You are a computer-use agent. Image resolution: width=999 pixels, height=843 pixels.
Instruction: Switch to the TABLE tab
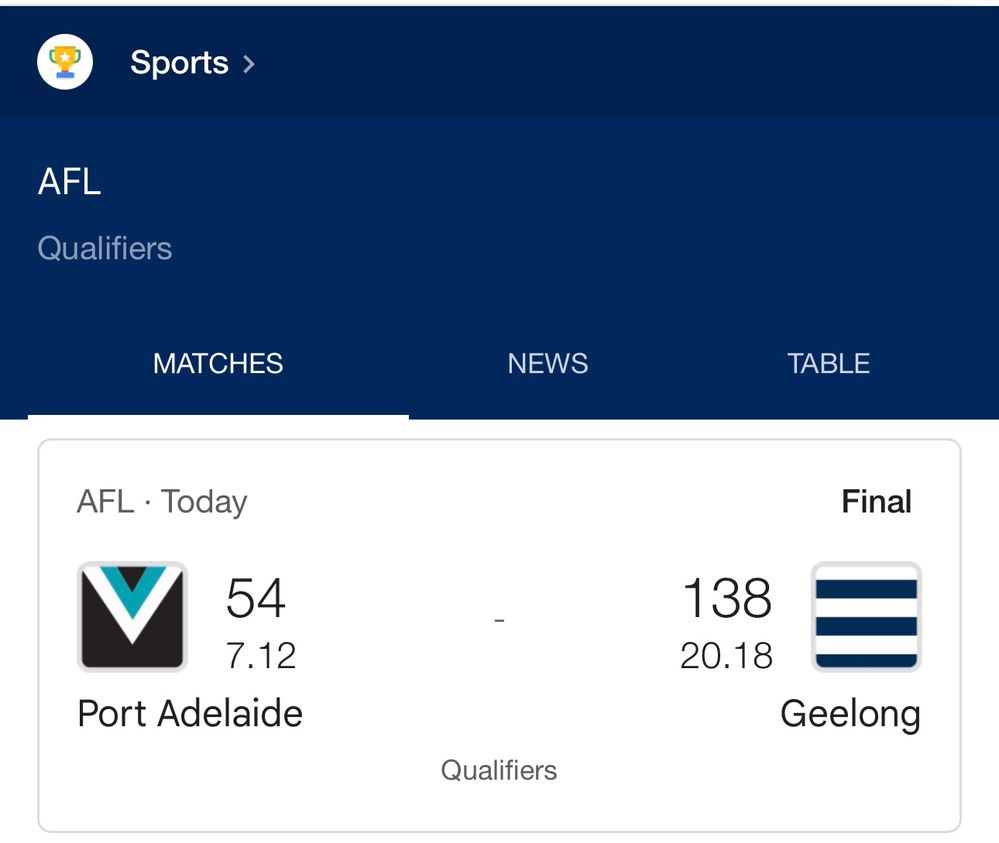click(x=828, y=364)
